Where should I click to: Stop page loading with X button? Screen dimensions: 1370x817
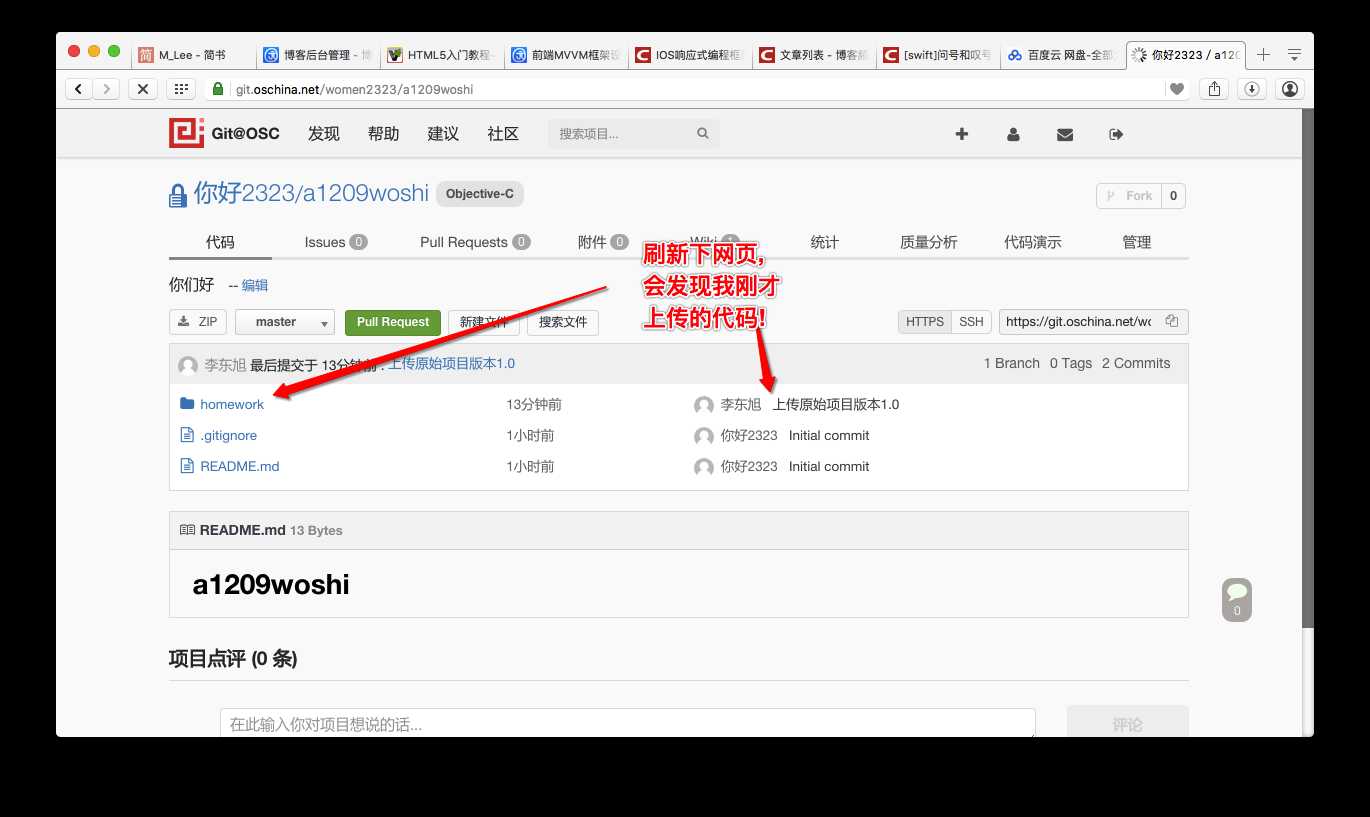pyautogui.click(x=143, y=89)
